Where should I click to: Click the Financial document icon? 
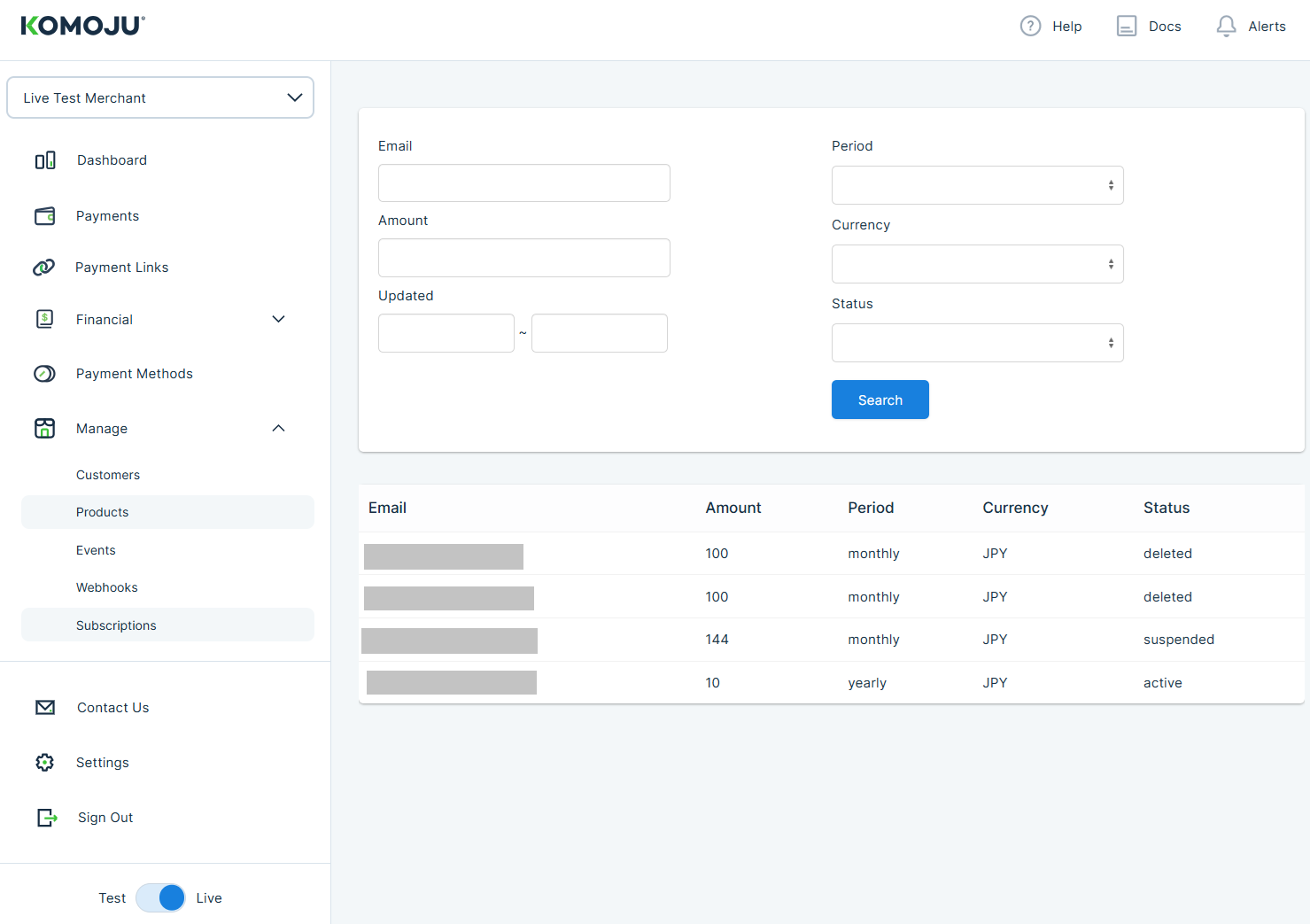click(44, 319)
